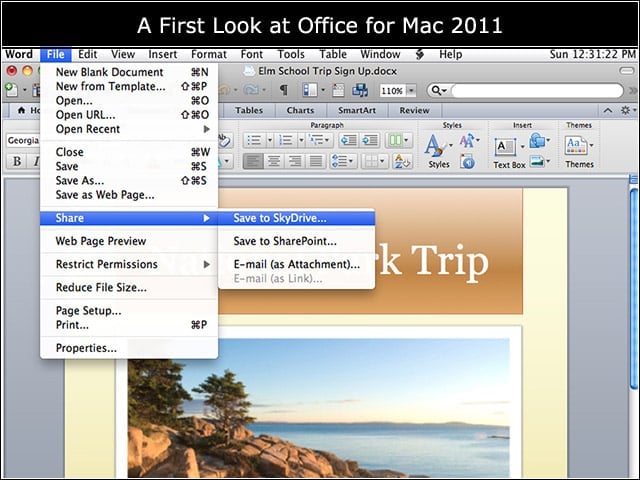Toggle Align Text Right

click(x=295, y=161)
